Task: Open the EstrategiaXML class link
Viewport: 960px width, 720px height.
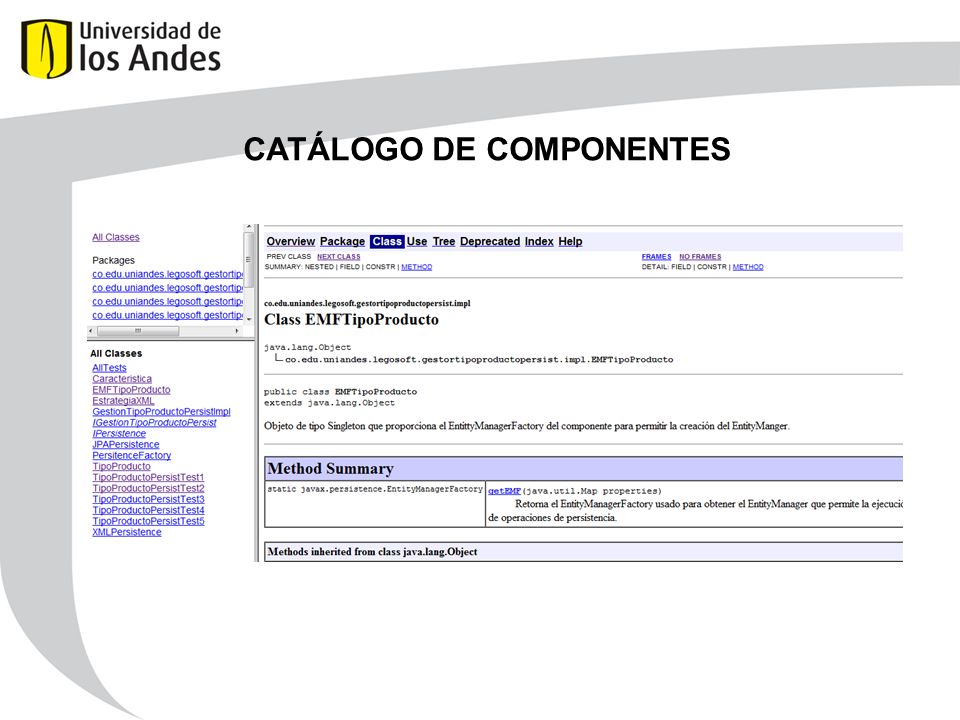Action: point(123,401)
